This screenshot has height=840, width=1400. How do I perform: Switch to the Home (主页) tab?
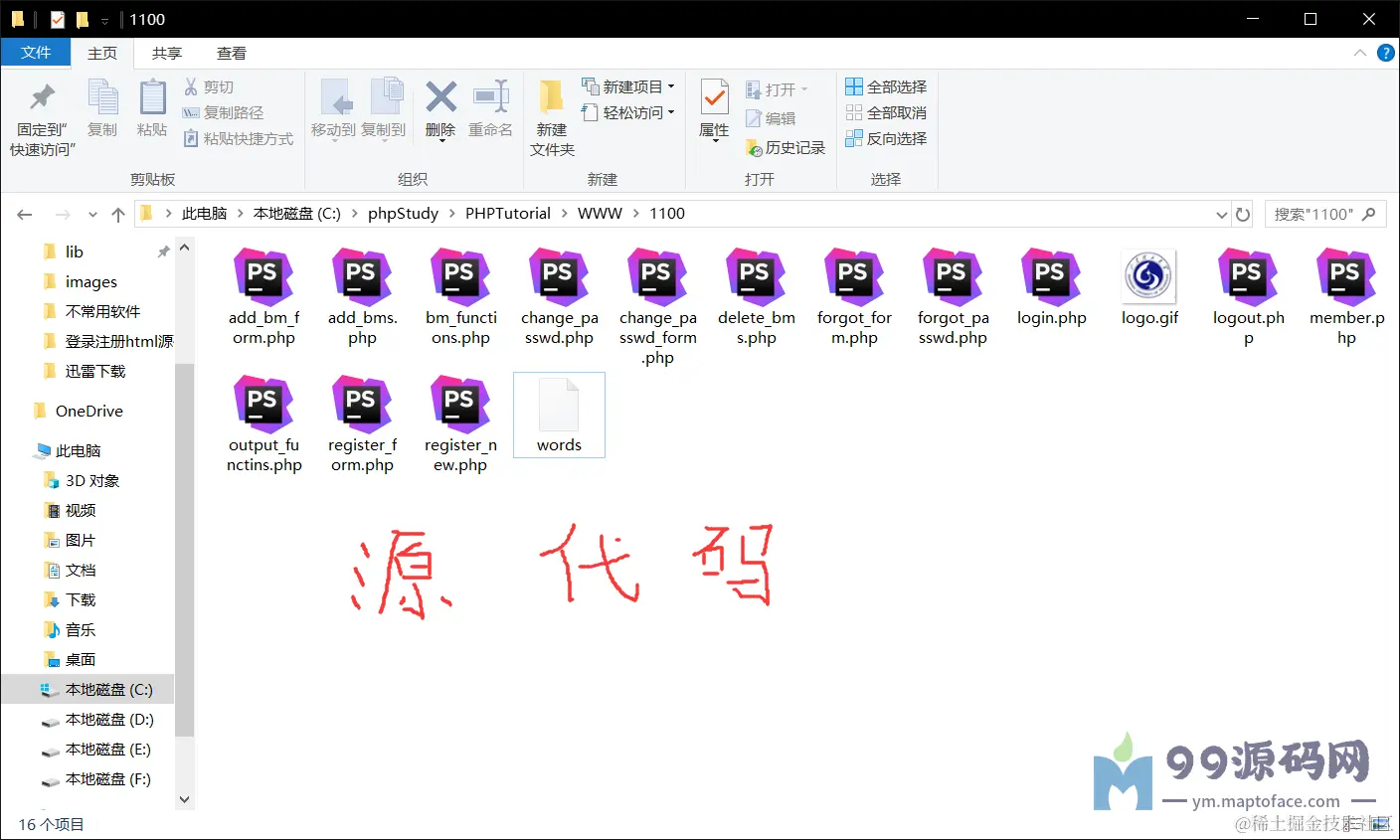[102, 54]
